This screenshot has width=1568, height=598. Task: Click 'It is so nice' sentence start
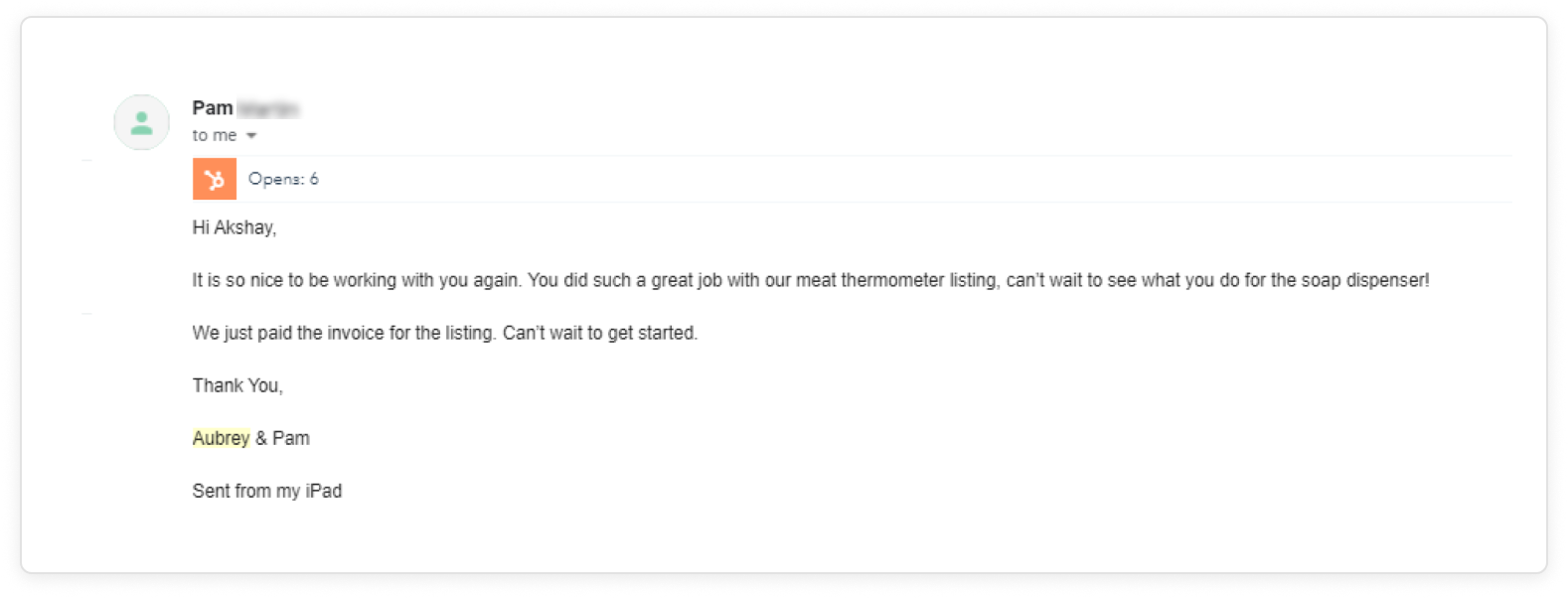click(237, 280)
